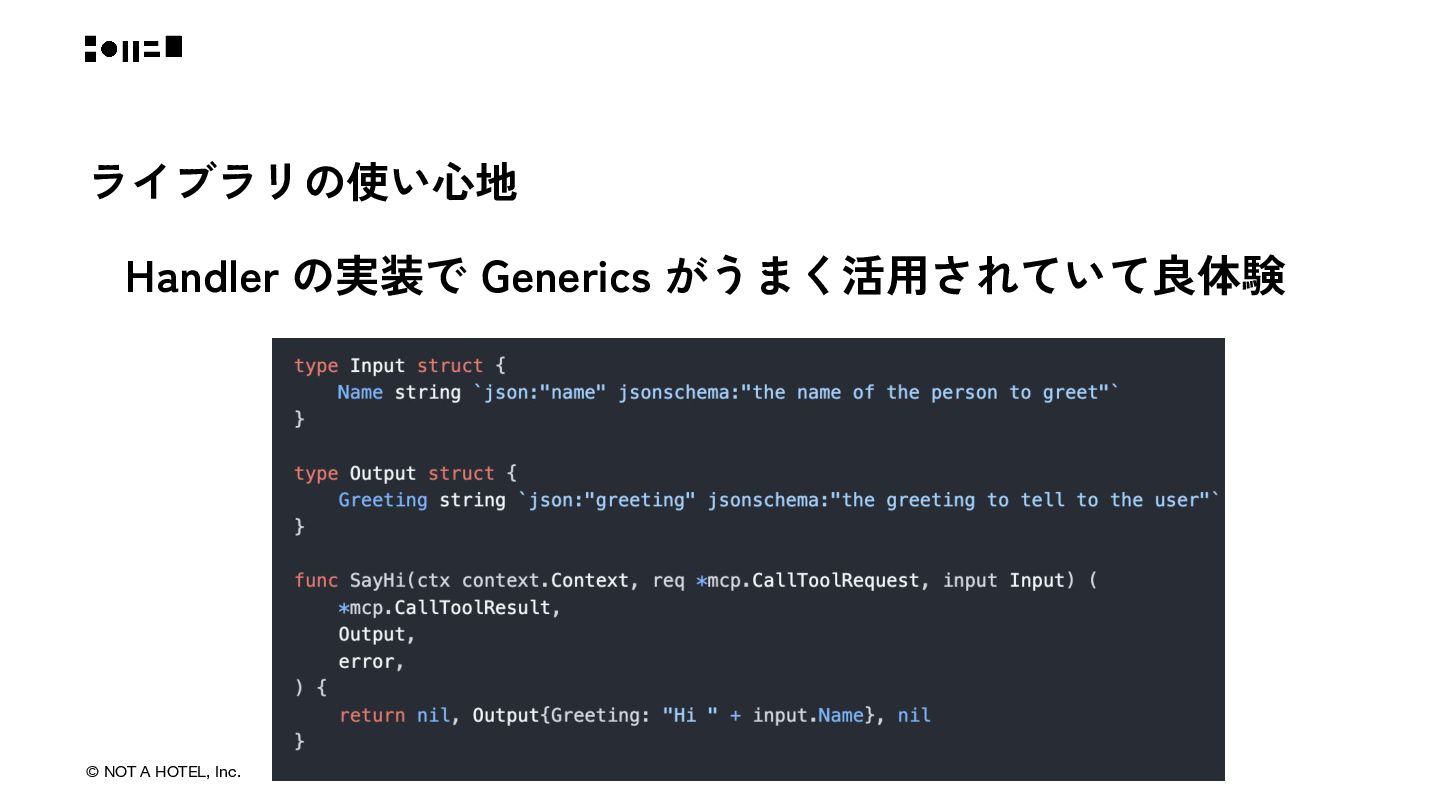Click the code screenshot image
This screenshot has height=810, width=1440.
[748, 559]
